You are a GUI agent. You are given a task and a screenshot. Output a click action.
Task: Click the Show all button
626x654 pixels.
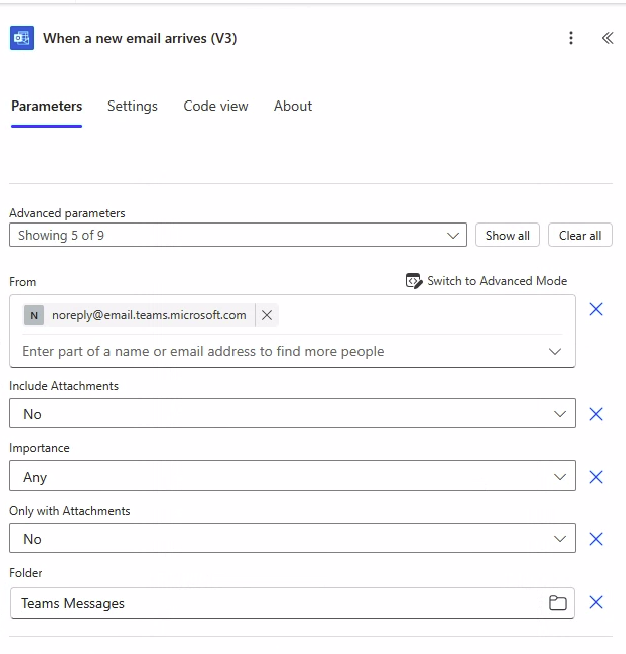[x=507, y=235]
